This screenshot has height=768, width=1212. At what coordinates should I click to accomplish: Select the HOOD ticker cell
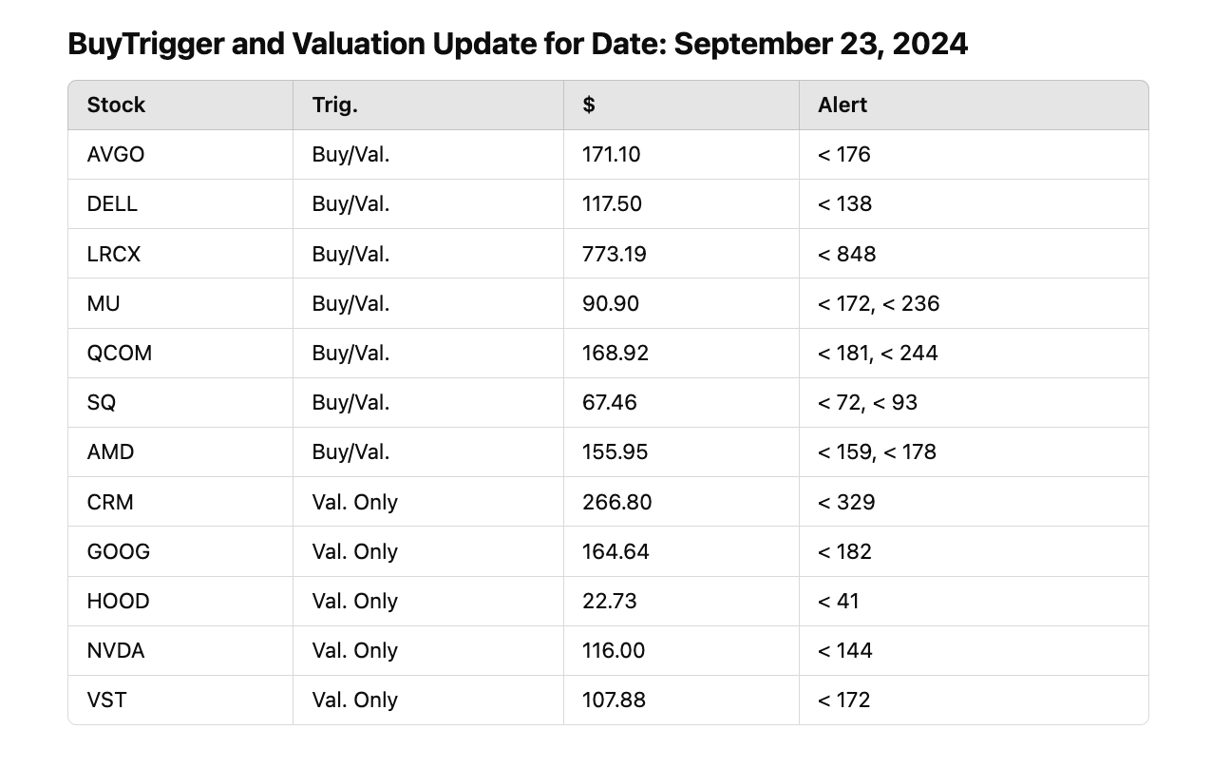(118, 601)
